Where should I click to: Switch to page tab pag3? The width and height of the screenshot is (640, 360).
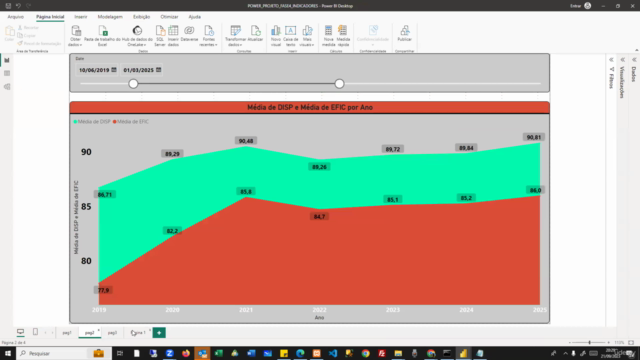[112, 333]
